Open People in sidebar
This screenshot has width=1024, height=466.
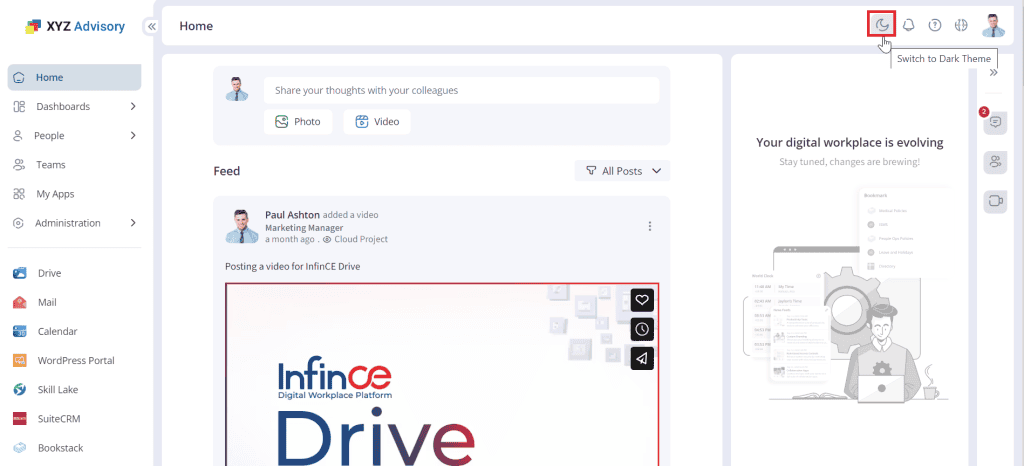click(x=50, y=136)
